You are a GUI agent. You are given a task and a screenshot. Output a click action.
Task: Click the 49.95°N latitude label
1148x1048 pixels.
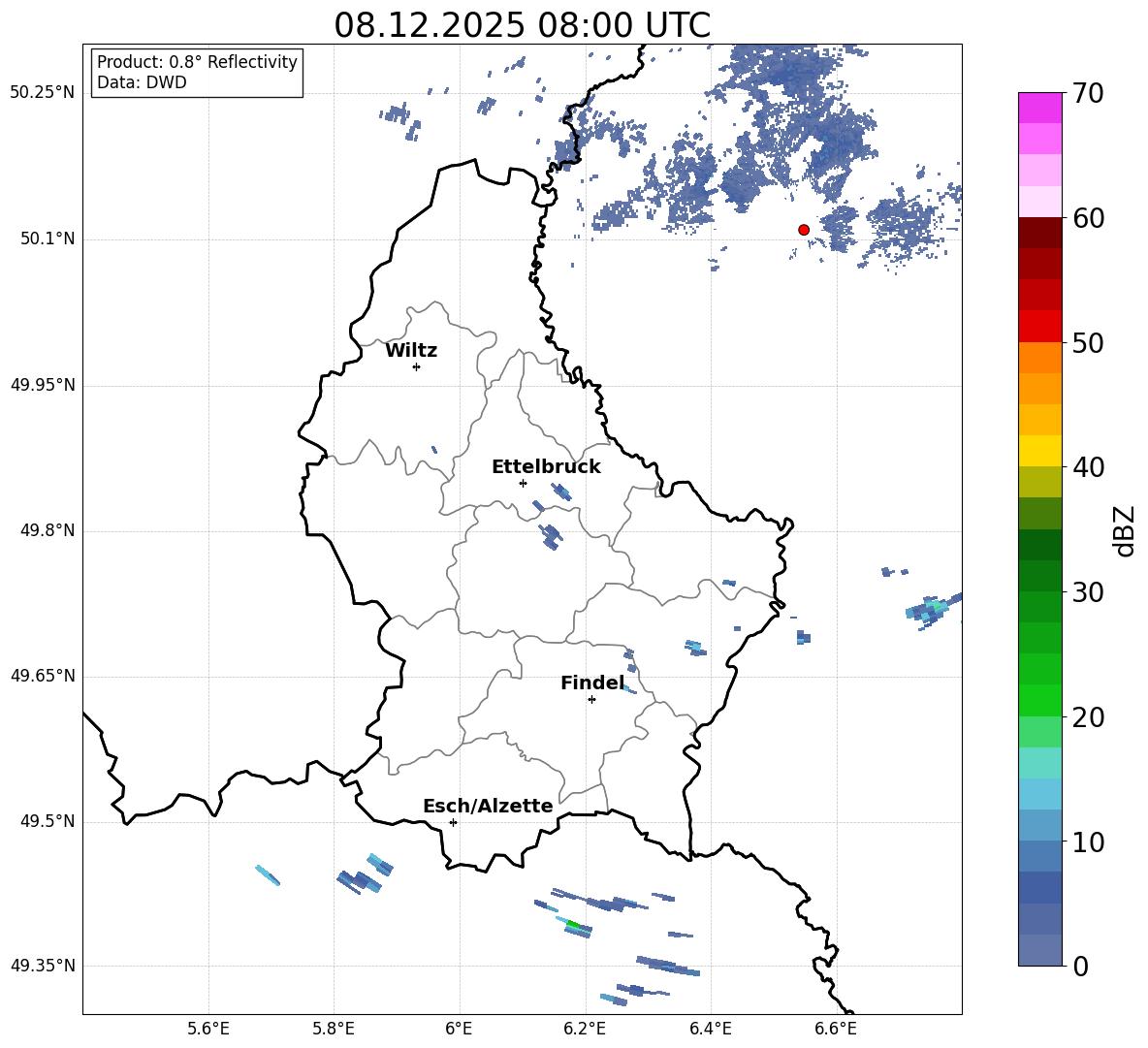tap(43, 385)
